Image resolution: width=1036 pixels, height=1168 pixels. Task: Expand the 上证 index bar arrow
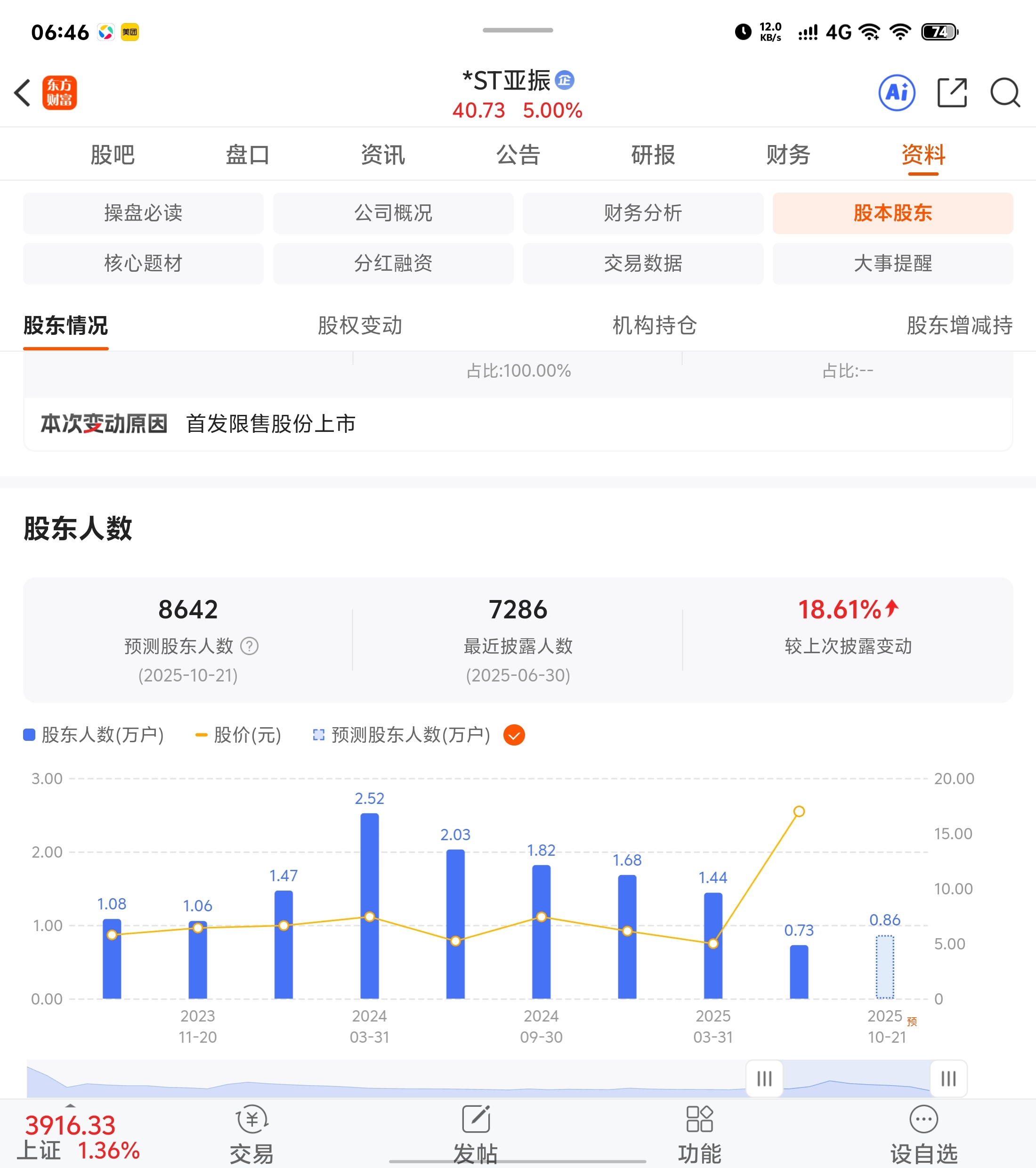[x=70, y=1106]
